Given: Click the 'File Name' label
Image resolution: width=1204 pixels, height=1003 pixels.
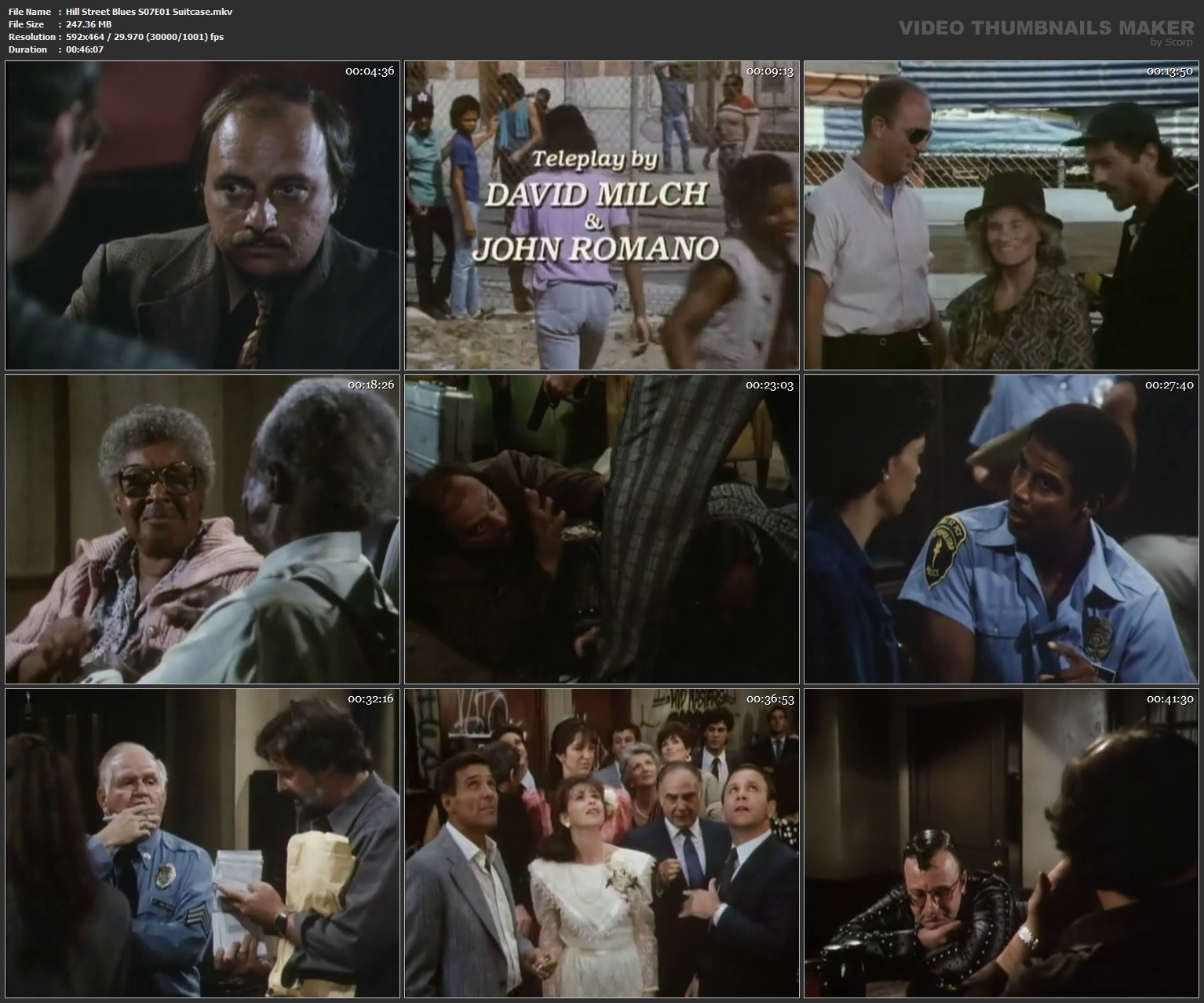Looking at the screenshot, I should click(30, 12).
